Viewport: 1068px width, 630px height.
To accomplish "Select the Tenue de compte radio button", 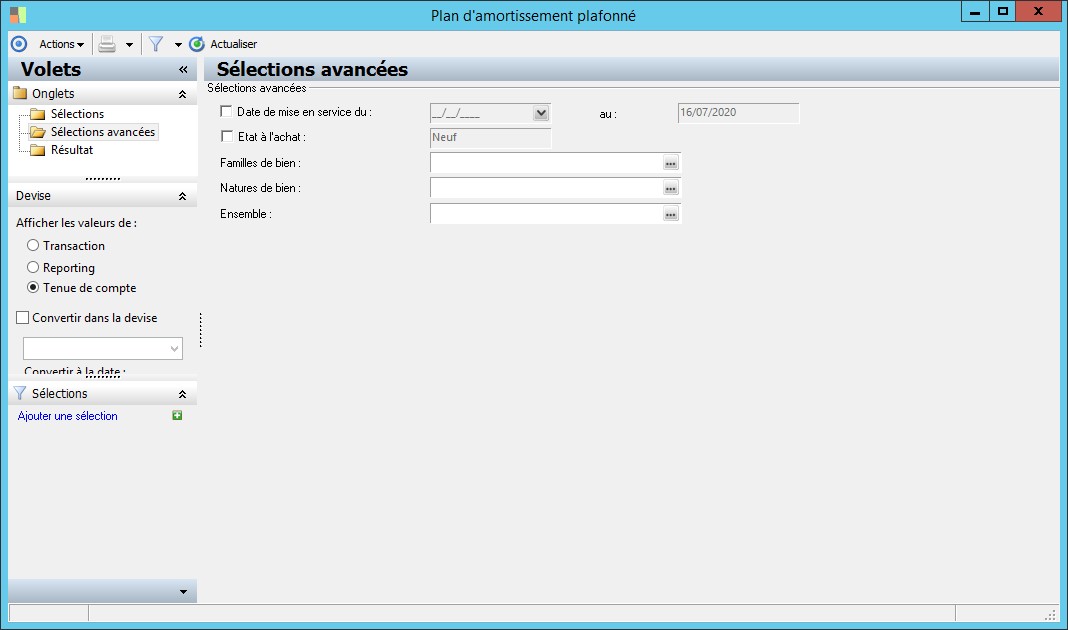I will pos(33,287).
